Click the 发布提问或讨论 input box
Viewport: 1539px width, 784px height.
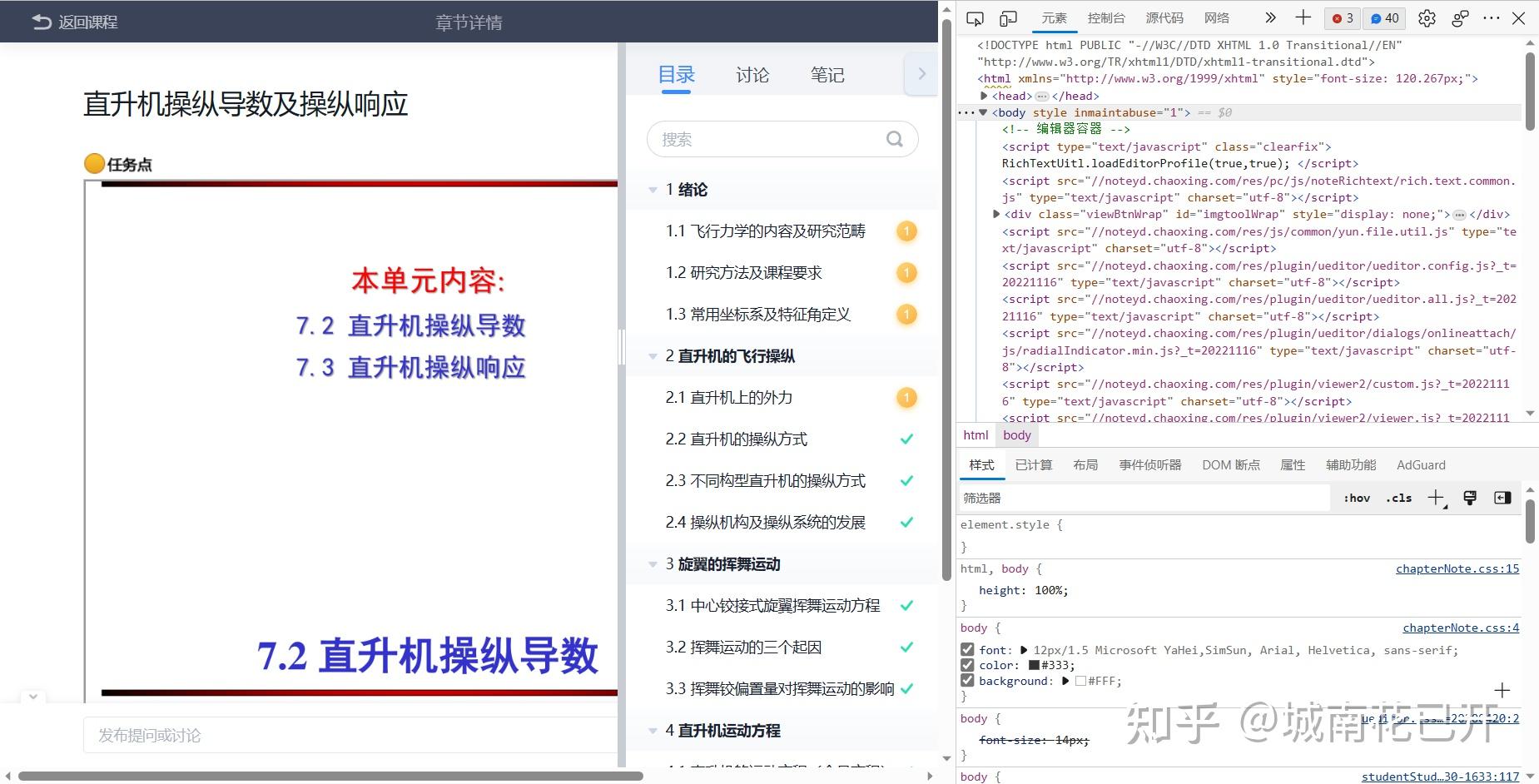point(350,735)
